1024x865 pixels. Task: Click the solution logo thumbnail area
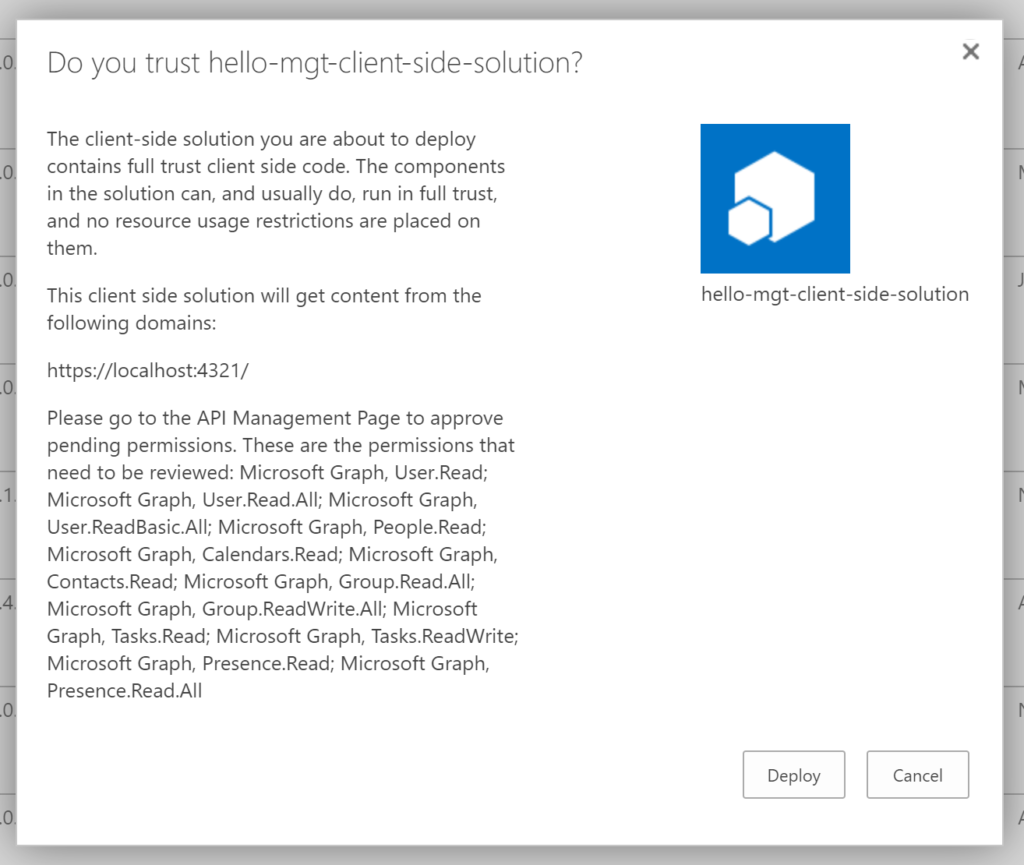click(775, 197)
